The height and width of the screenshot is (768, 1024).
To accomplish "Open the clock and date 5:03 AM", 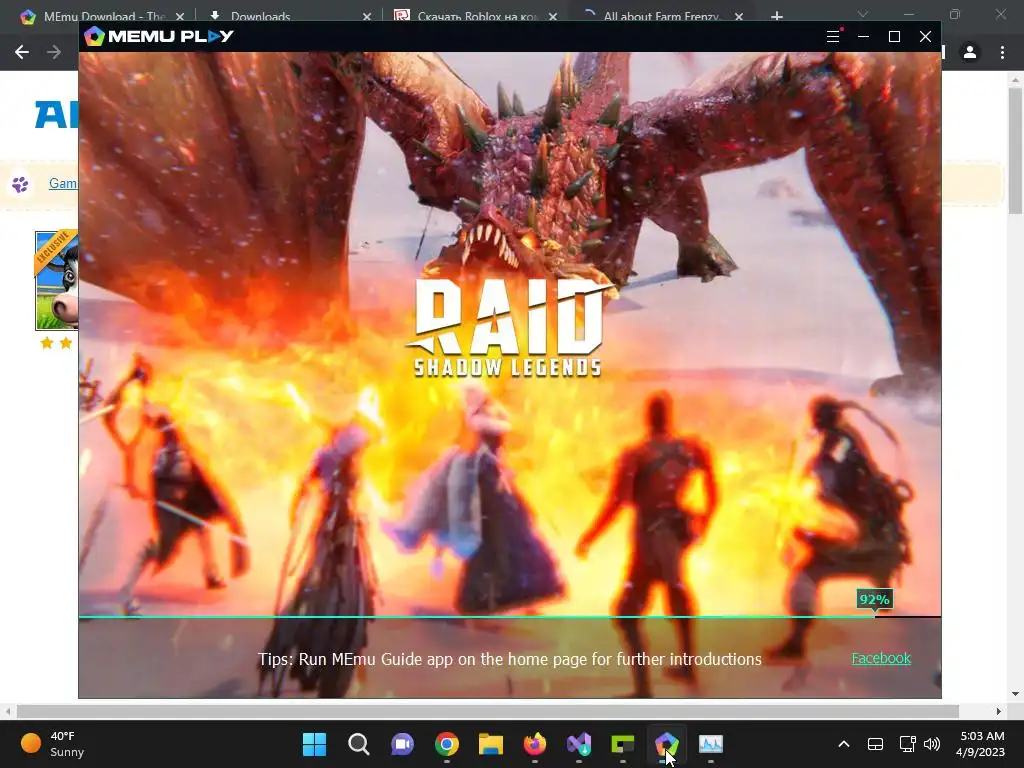I will pyautogui.click(x=980, y=744).
